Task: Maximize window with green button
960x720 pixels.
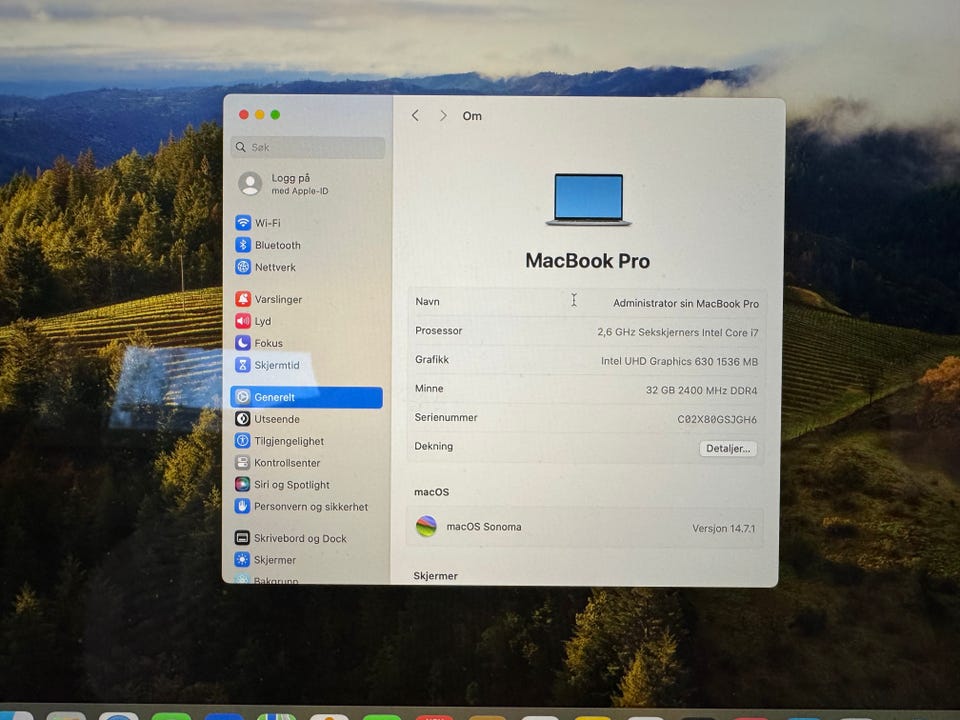Action: 276,114
